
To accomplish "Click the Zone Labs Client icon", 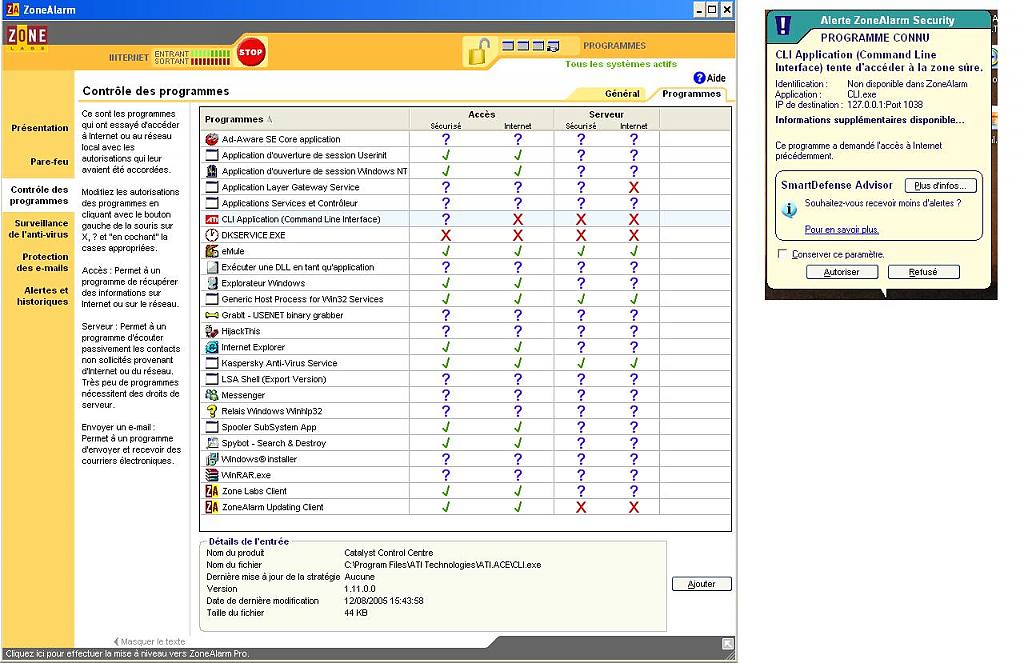I will click(212, 491).
